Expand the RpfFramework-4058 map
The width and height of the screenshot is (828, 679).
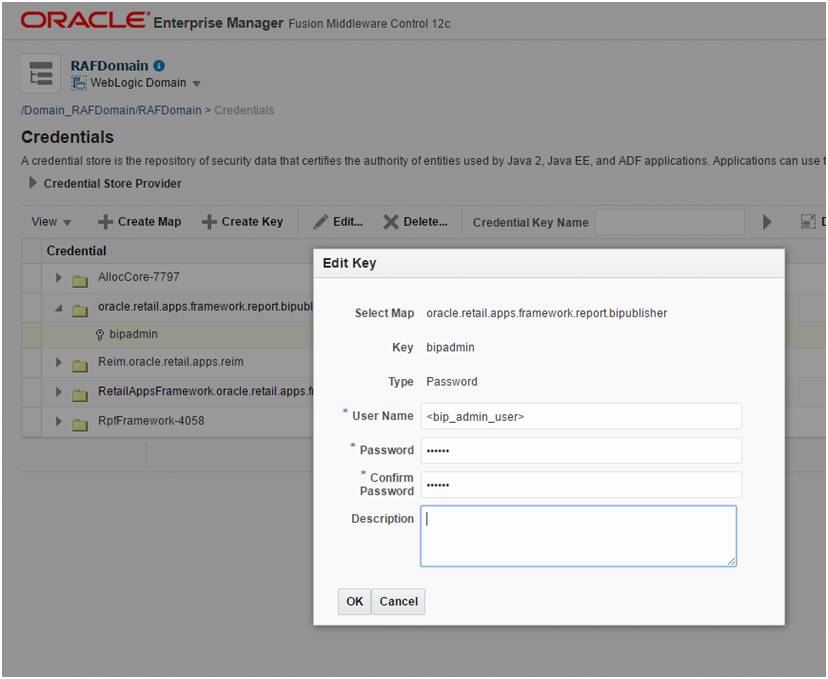pyautogui.click(x=59, y=421)
